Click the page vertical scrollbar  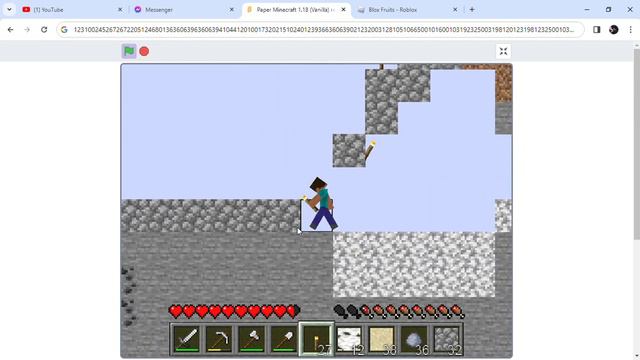click(636, 143)
